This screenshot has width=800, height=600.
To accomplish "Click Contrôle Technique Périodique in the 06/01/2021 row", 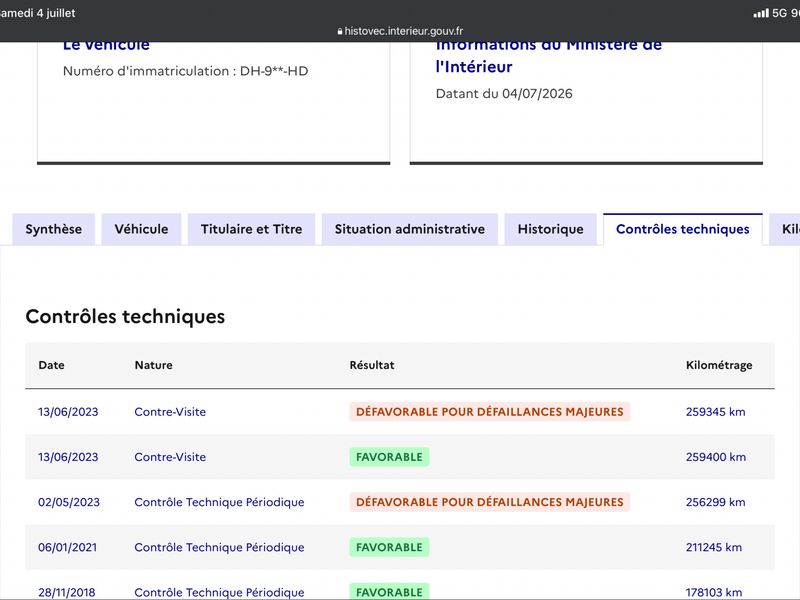I will pyautogui.click(x=219, y=547).
